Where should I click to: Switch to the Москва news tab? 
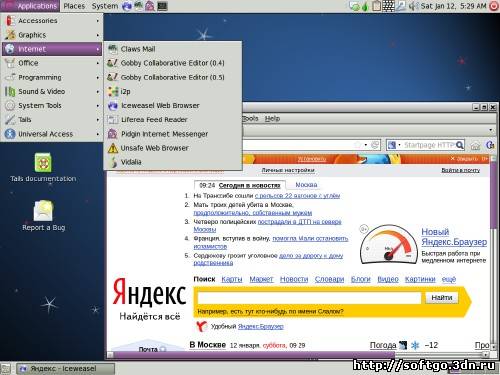(x=306, y=185)
